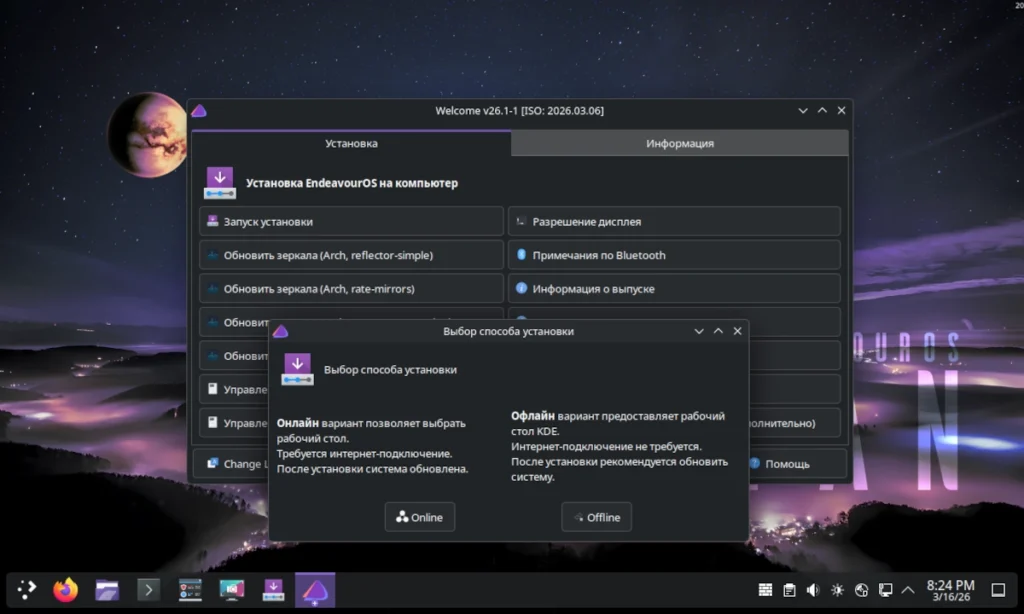Screen dimensions: 1024x614
Task: Open the display settings monitor icon in taskbar
Action: 232,590
